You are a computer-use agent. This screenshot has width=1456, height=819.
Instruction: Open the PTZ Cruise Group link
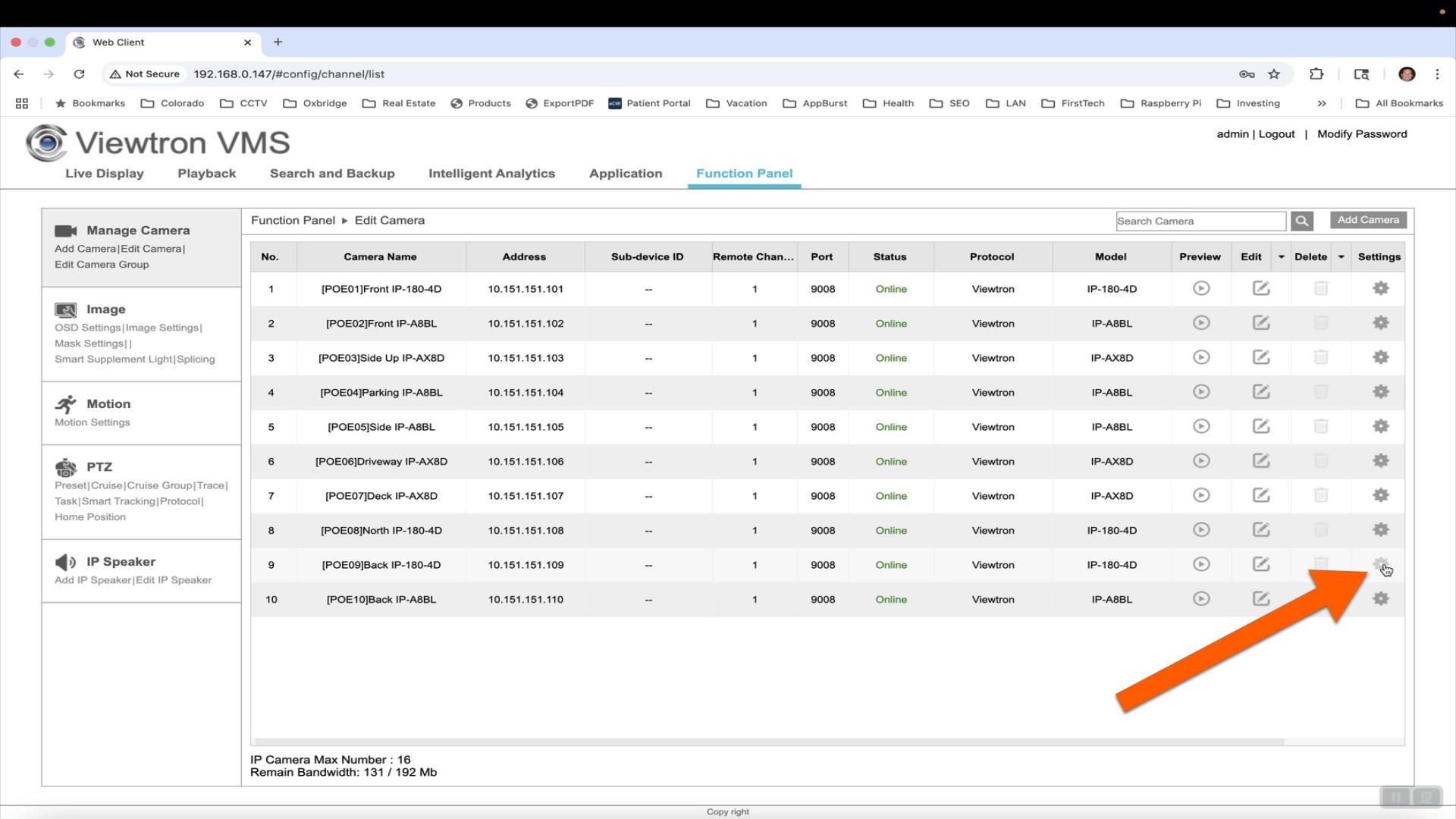coord(159,485)
